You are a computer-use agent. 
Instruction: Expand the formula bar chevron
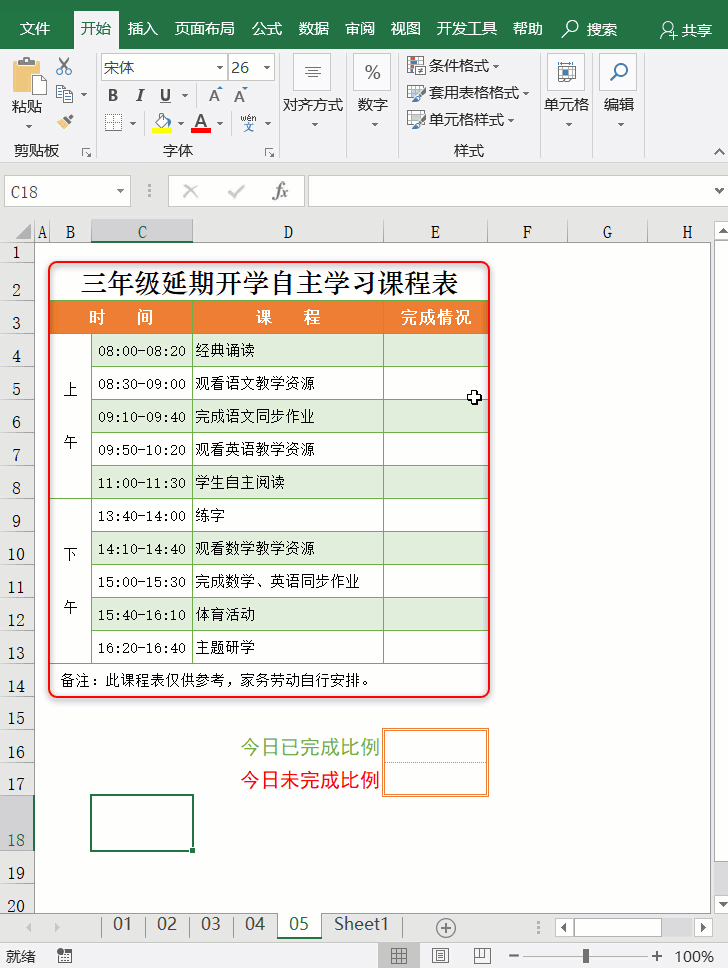(719, 191)
